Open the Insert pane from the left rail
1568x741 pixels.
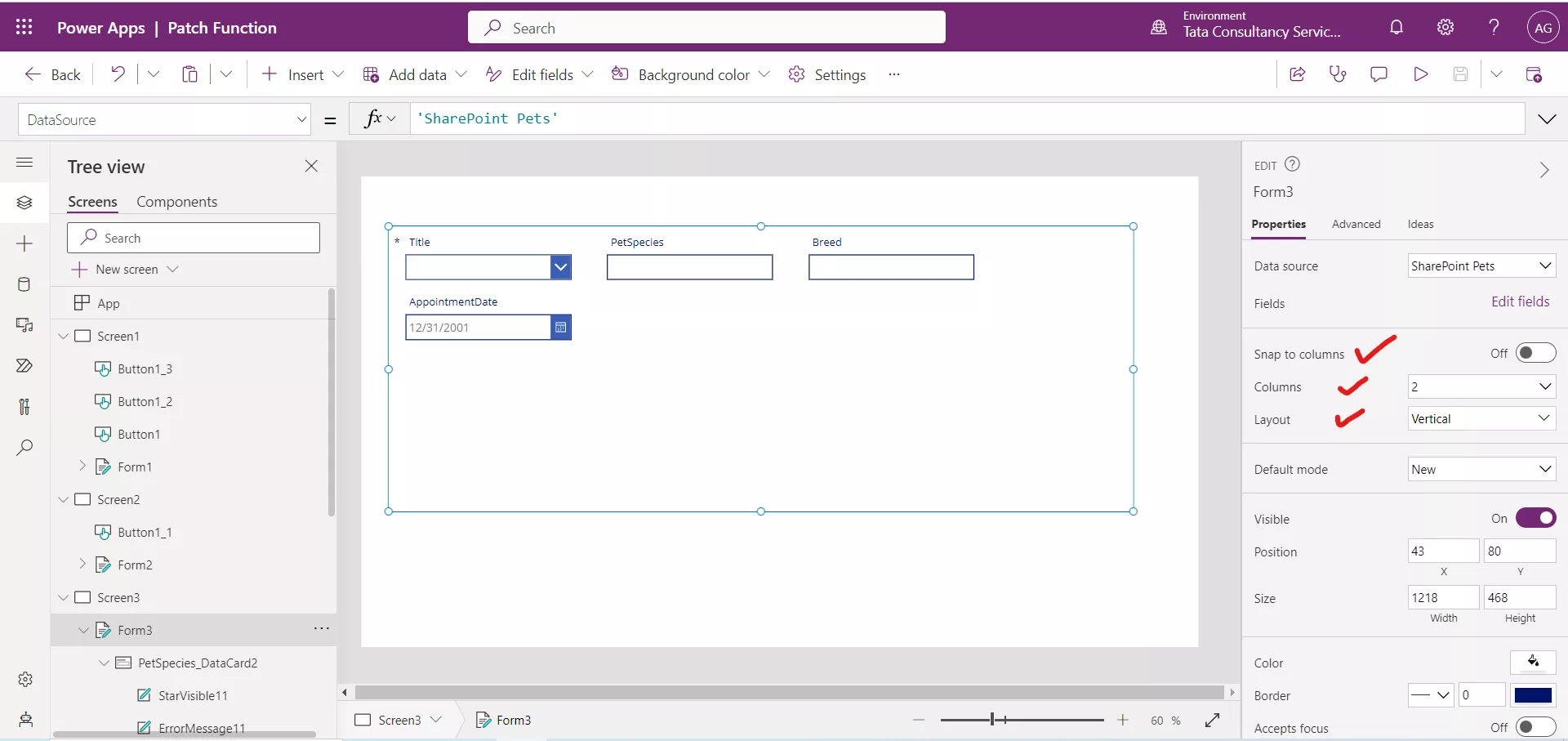tap(25, 243)
